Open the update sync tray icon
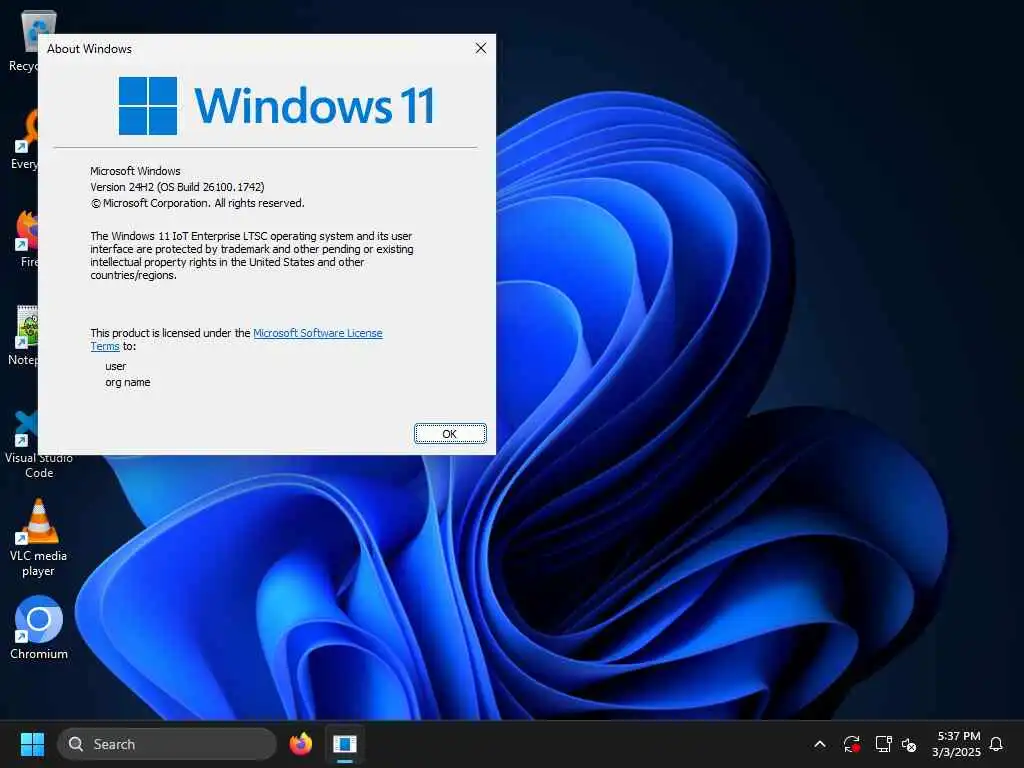 (x=852, y=744)
